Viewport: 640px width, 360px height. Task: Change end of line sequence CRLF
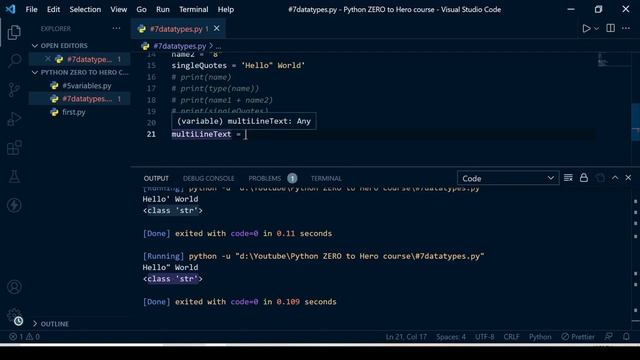511,337
